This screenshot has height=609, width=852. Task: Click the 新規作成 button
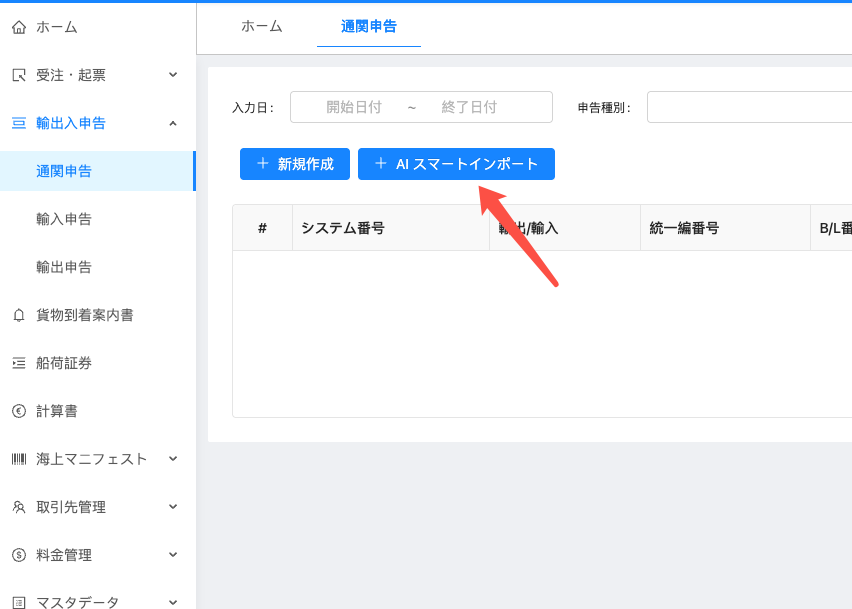click(x=295, y=164)
